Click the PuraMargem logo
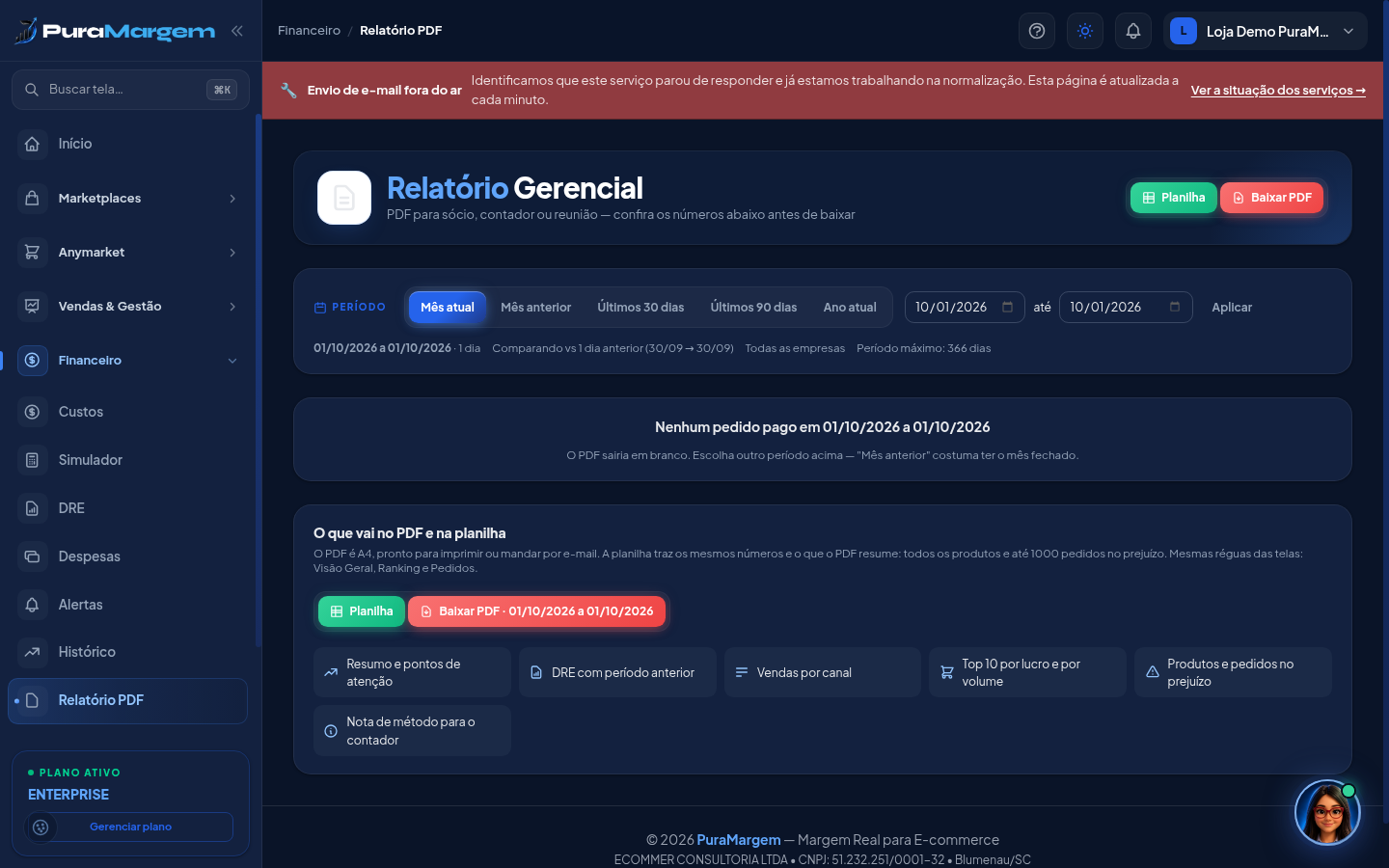1389x868 pixels. (115, 31)
